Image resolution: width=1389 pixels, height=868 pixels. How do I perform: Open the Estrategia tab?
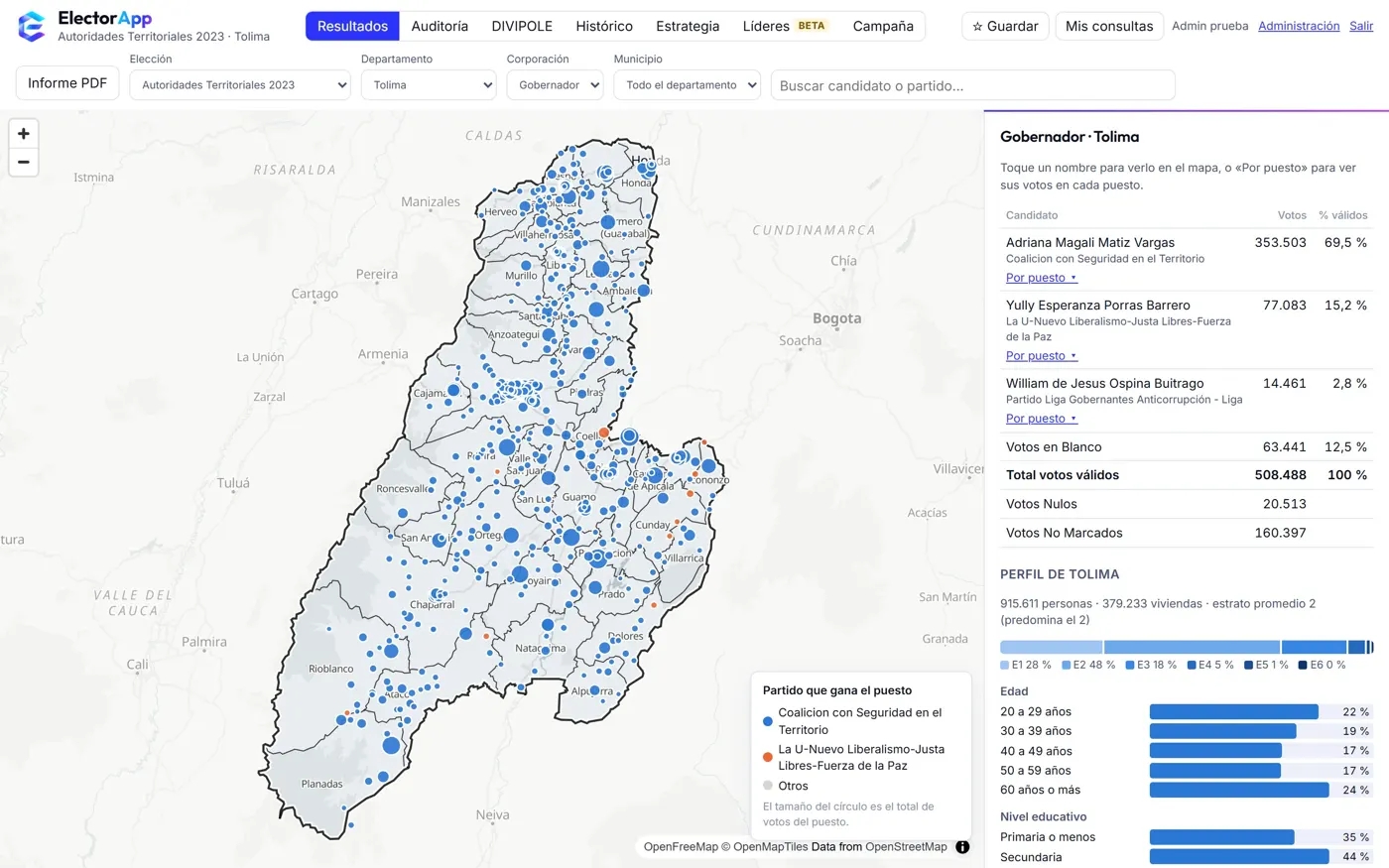(688, 26)
